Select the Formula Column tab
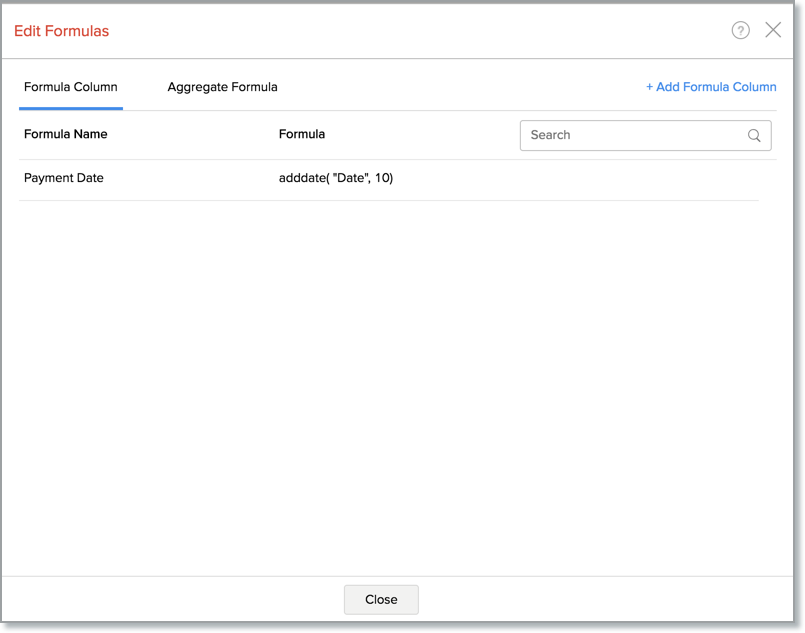Screen dimensions: 805x633 (x=71, y=87)
